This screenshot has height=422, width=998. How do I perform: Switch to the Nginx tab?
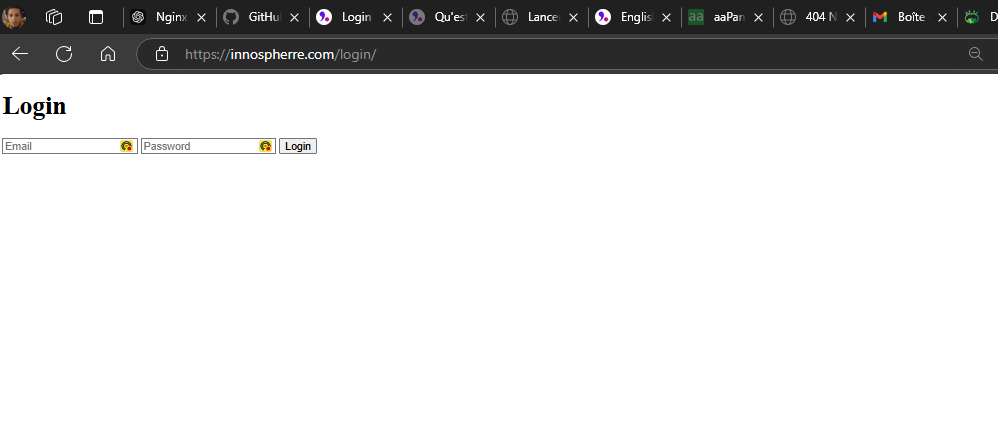coord(169,17)
